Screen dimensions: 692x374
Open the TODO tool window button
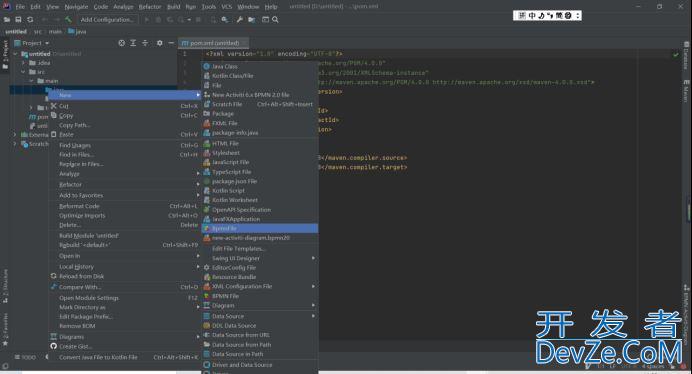[x=25, y=357]
